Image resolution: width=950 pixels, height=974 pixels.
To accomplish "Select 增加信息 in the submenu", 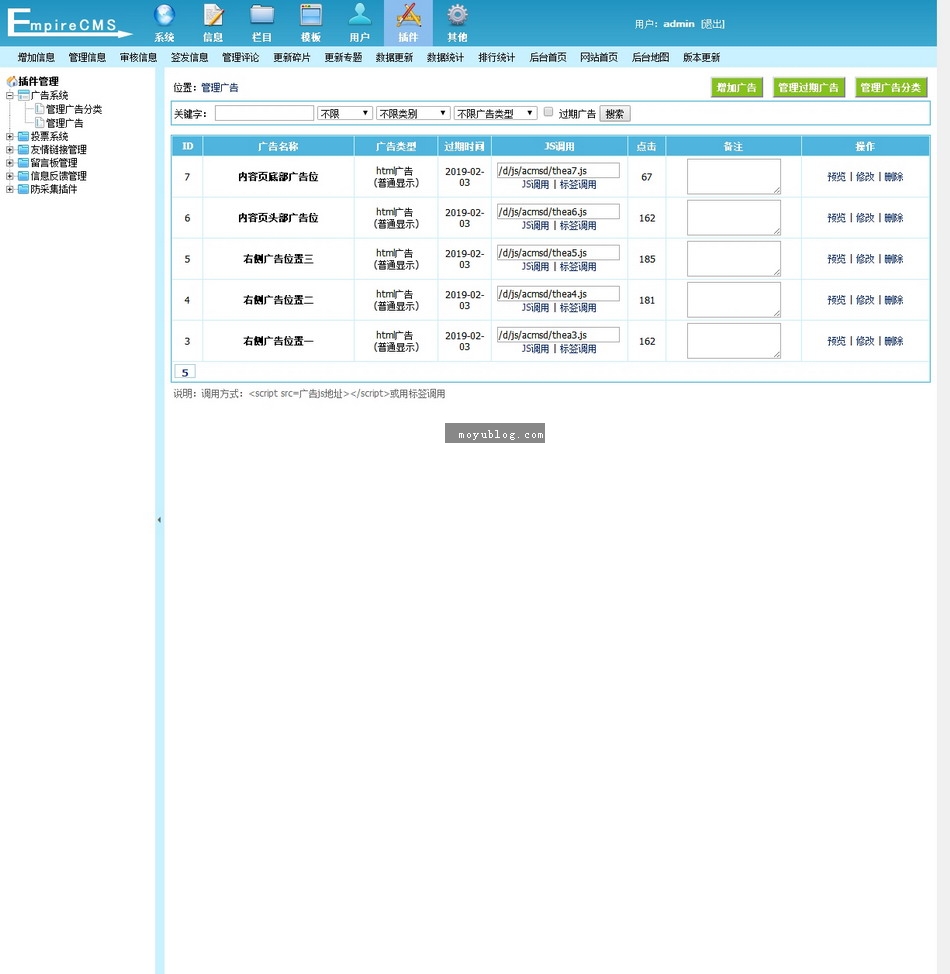I will click(x=36, y=57).
